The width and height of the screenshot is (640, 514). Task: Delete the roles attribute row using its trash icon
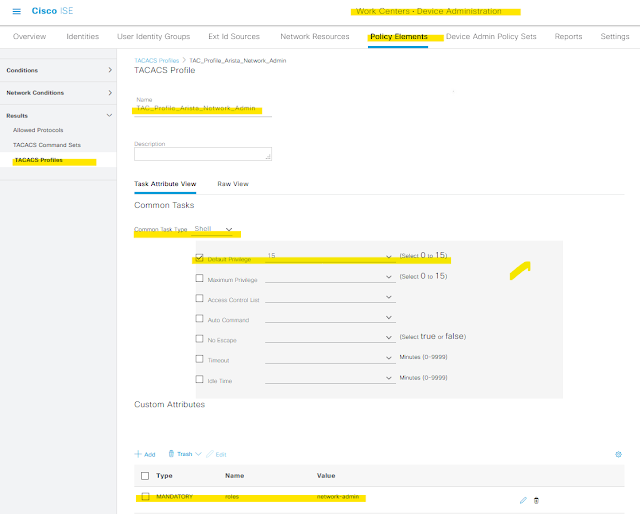point(536,500)
